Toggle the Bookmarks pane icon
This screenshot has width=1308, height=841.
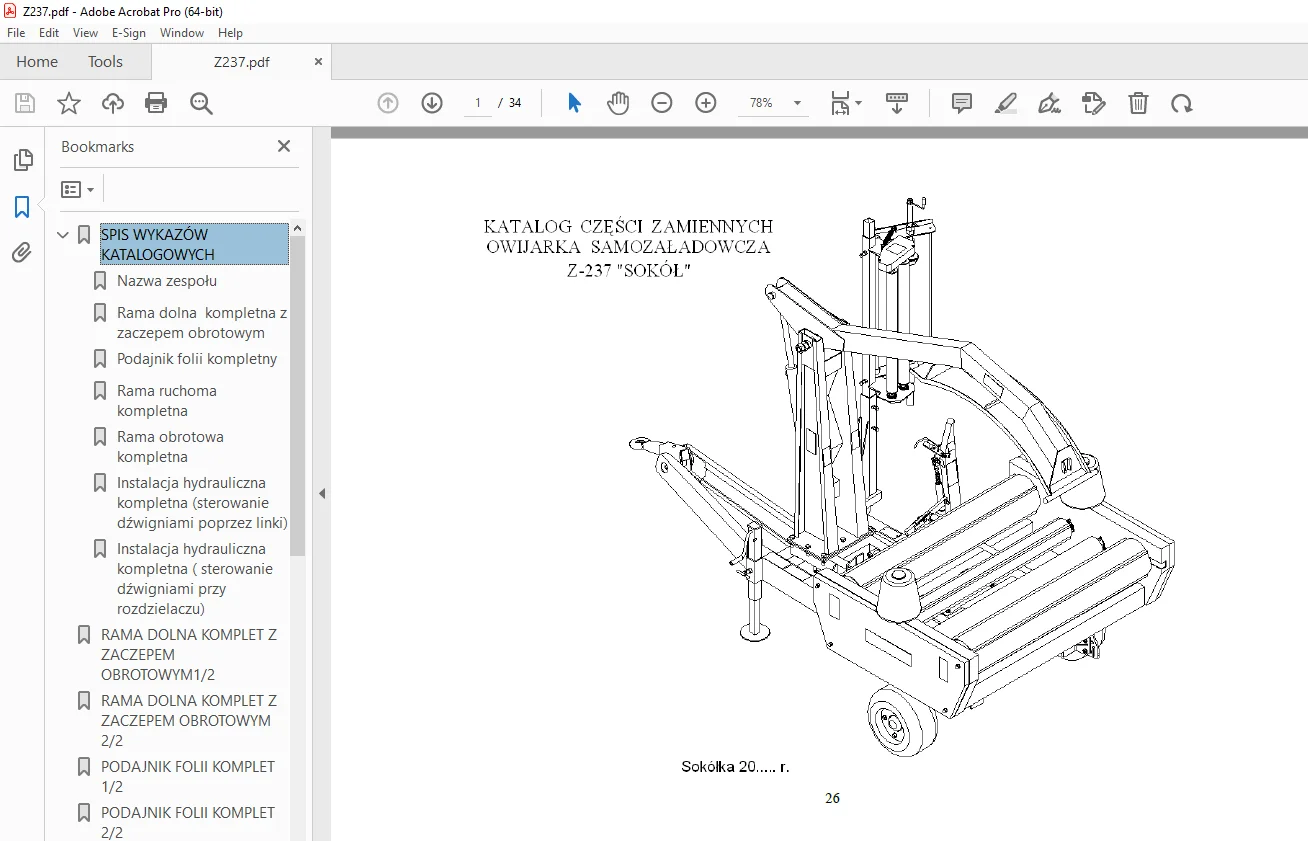point(22,207)
